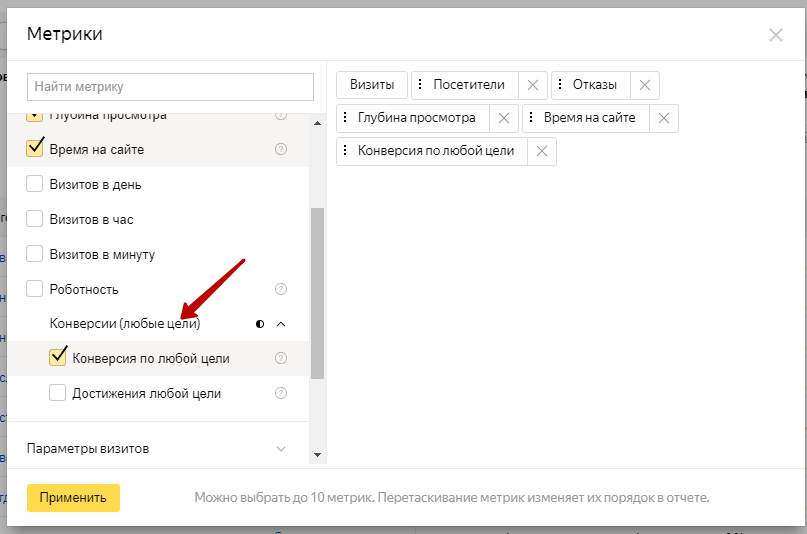Remove the Отказы metric with its X
This screenshot has width=807, height=534.
645,85
